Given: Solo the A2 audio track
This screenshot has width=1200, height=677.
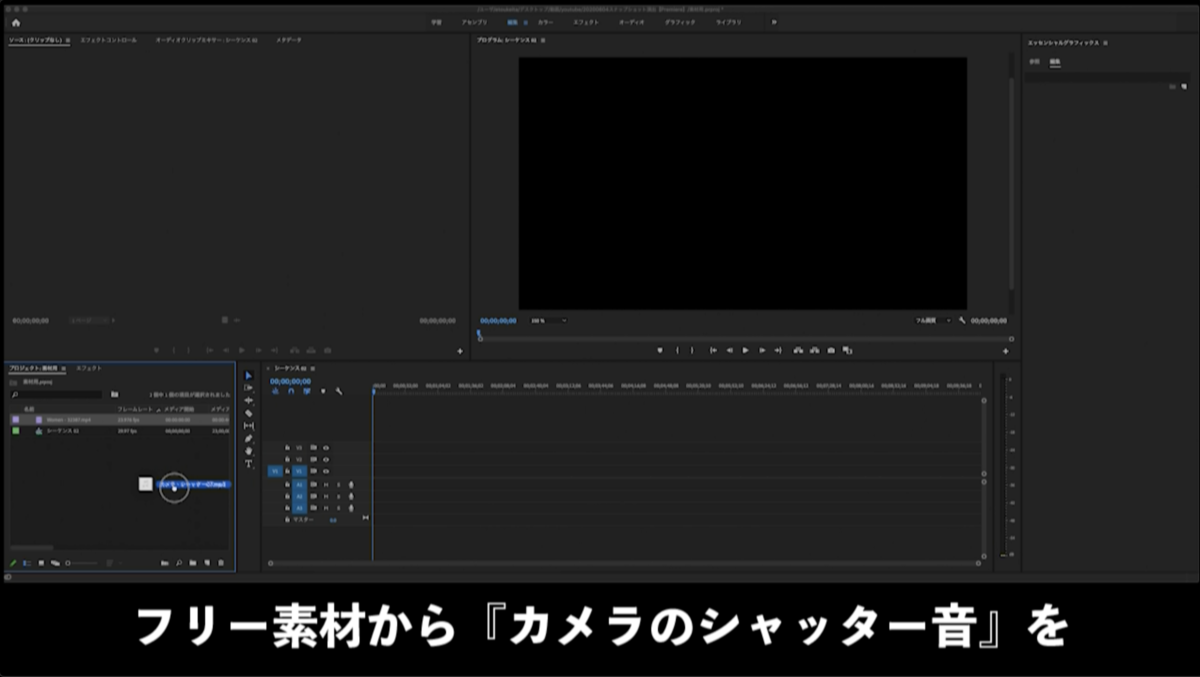Looking at the screenshot, I should pos(339,497).
